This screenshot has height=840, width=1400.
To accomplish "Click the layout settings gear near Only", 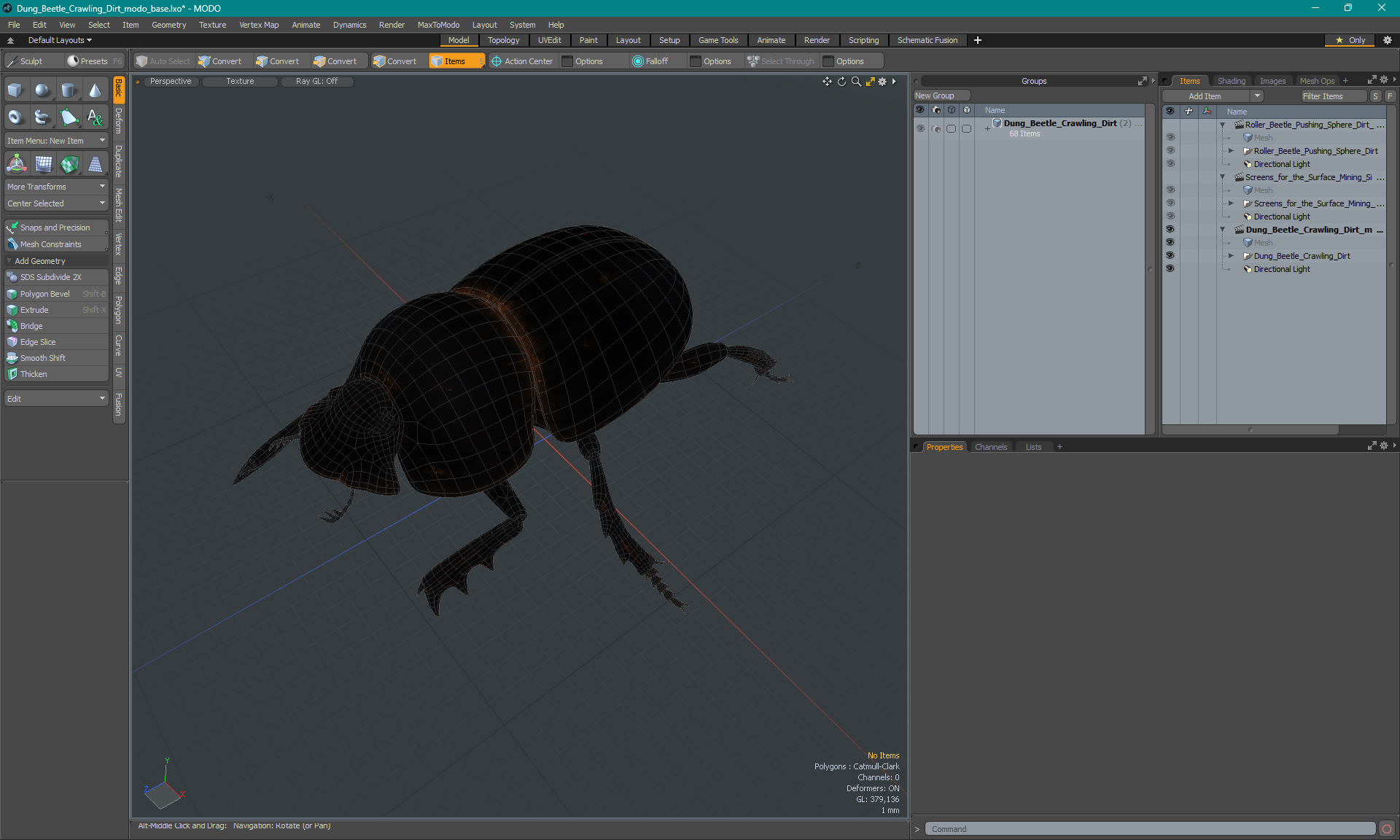I will tap(1388, 40).
